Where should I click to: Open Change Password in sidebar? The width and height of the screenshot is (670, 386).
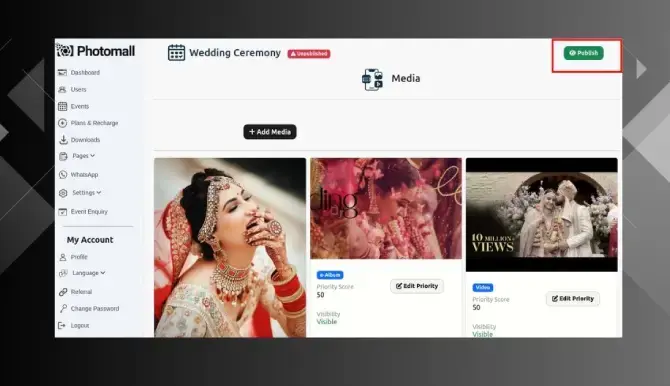(95, 309)
